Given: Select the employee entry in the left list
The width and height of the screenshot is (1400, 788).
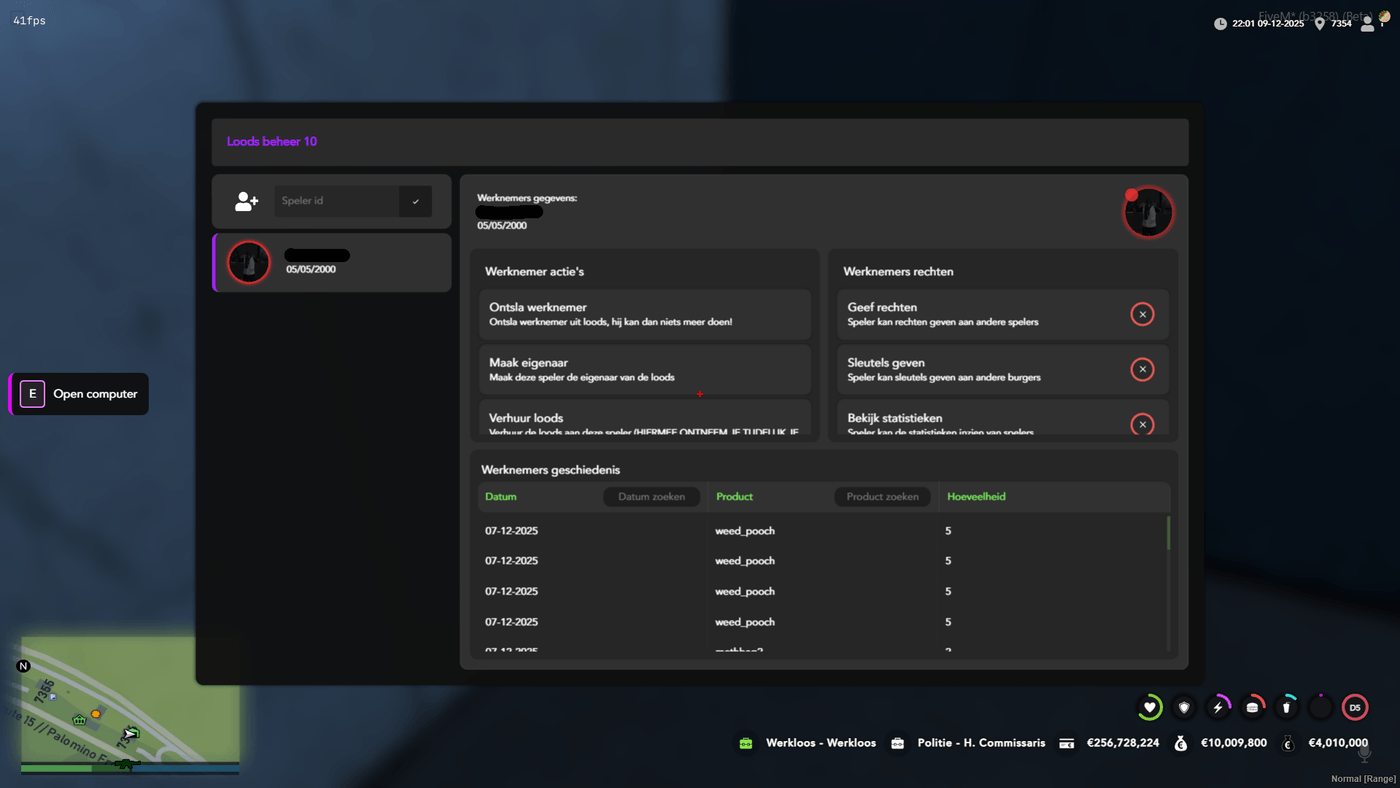Looking at the screenshot, I should (332, 263).
